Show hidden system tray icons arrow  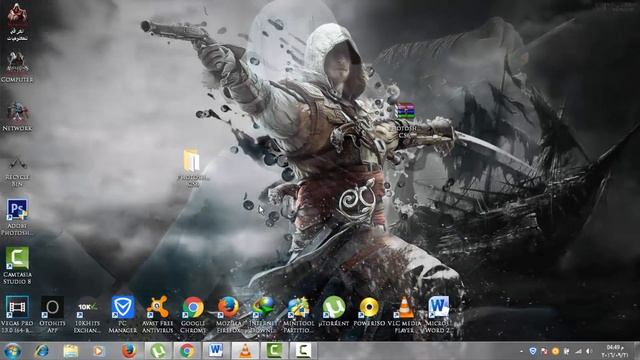point(521,351)
